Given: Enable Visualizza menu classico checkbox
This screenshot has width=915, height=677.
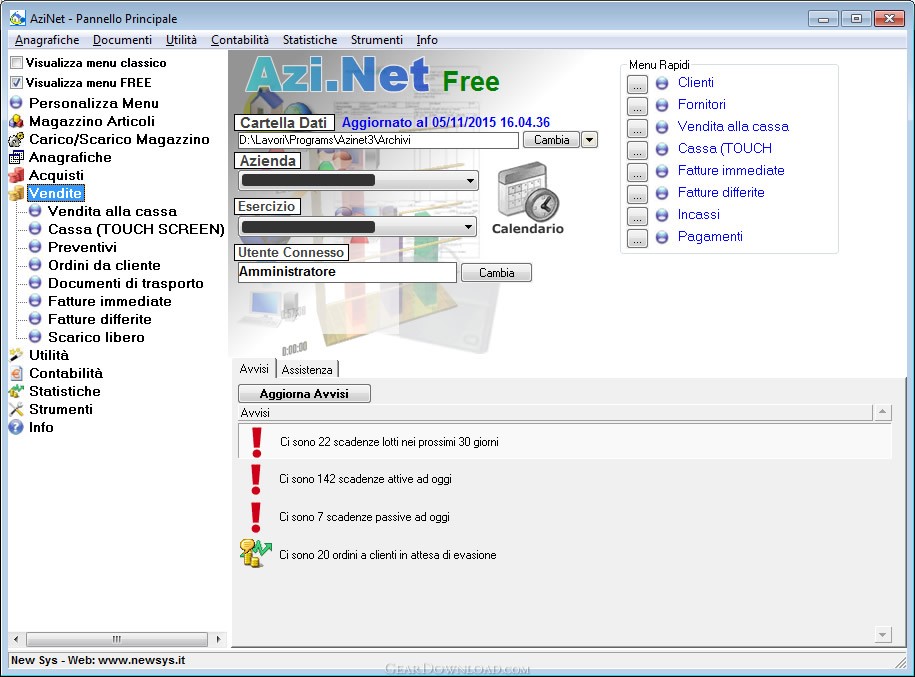Looking at the screenshot, I should [x=17, y=63].
